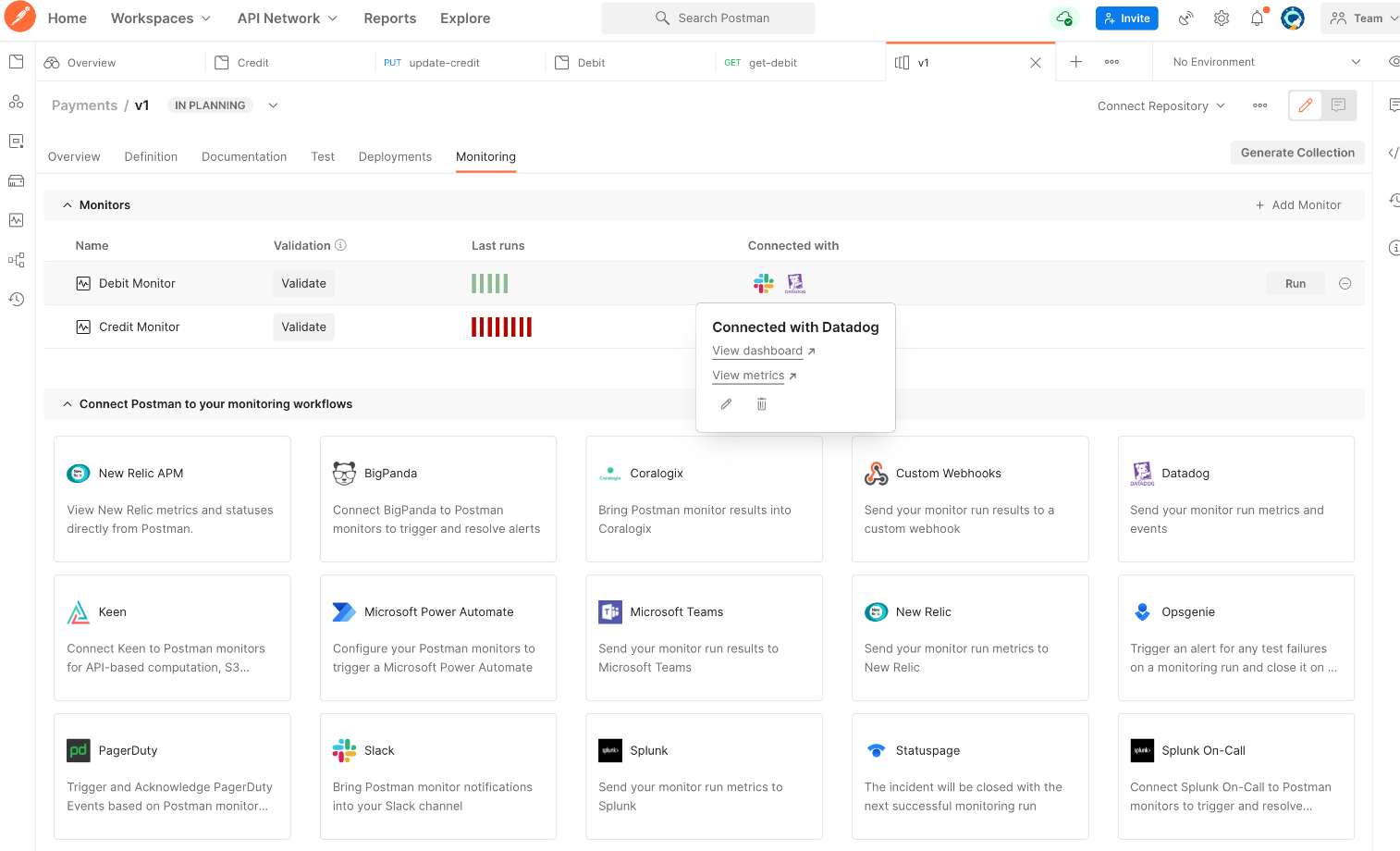
Task: Open Connect Repository dropdown
Action: (1161, 105)
